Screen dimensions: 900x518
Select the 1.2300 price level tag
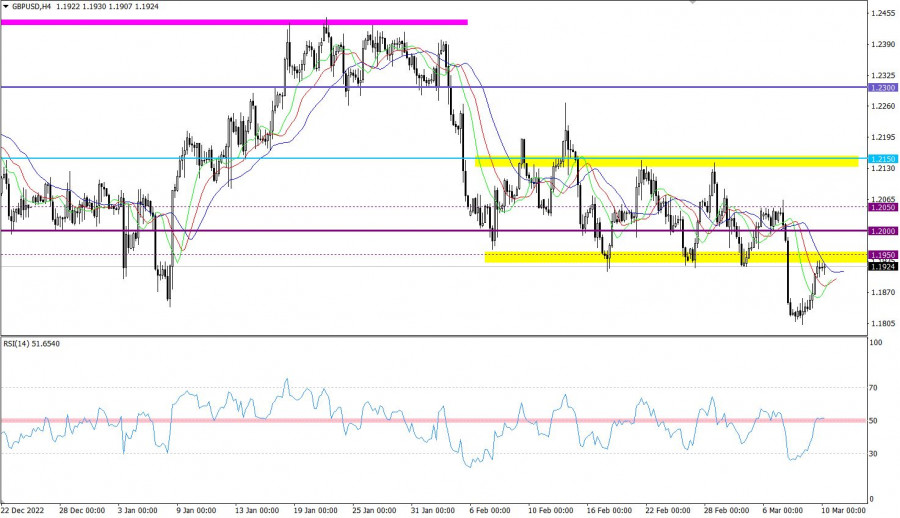[x=882, y=88]
